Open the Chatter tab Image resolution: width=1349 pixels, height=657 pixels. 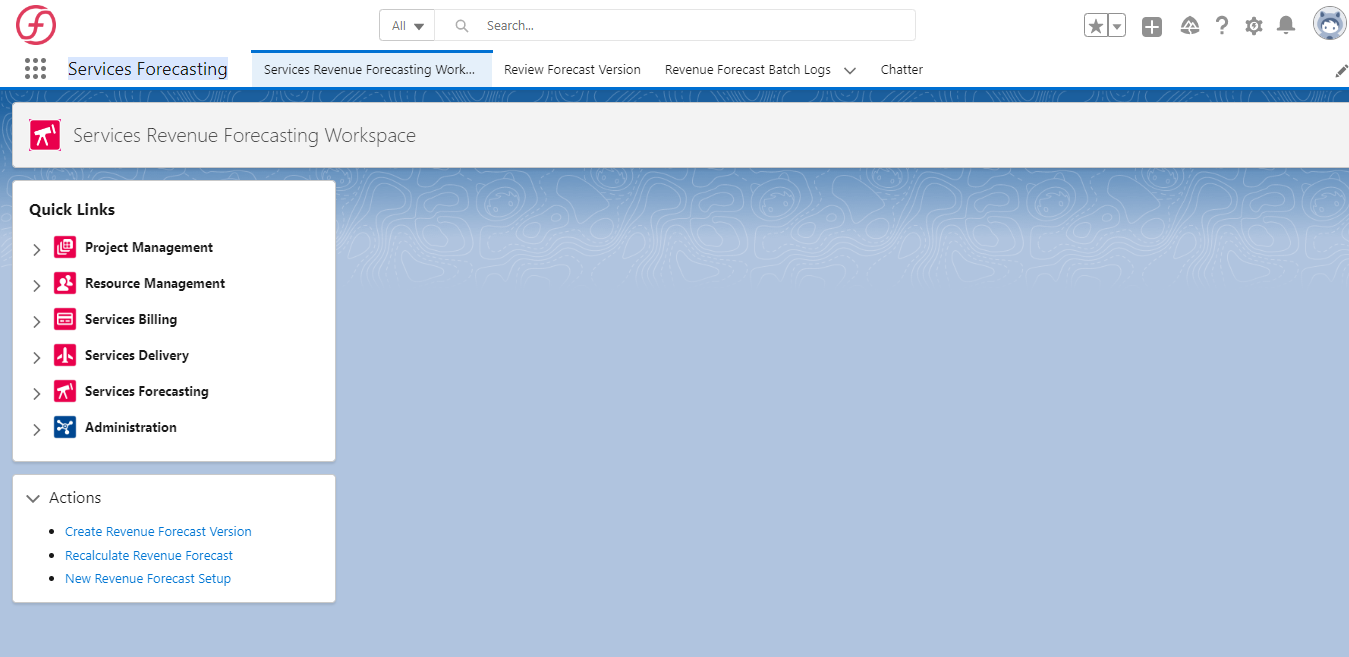(x=901, y=70)
